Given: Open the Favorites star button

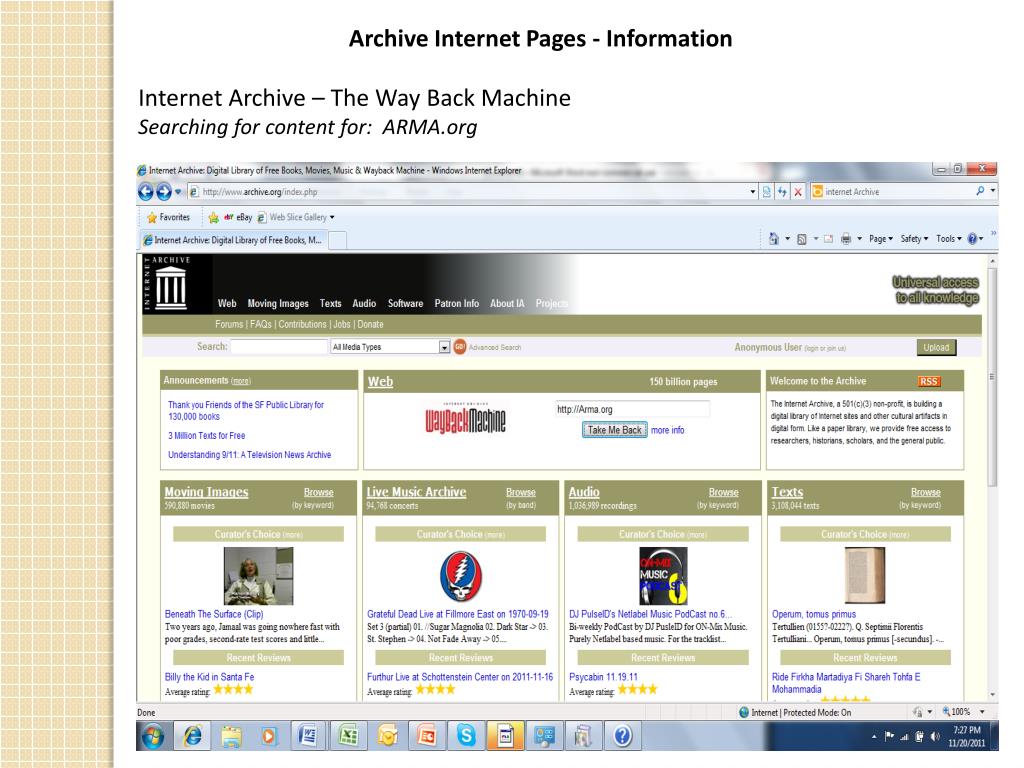Looking at the screenshot, I should pyautogui.click(x=168, y=217).
